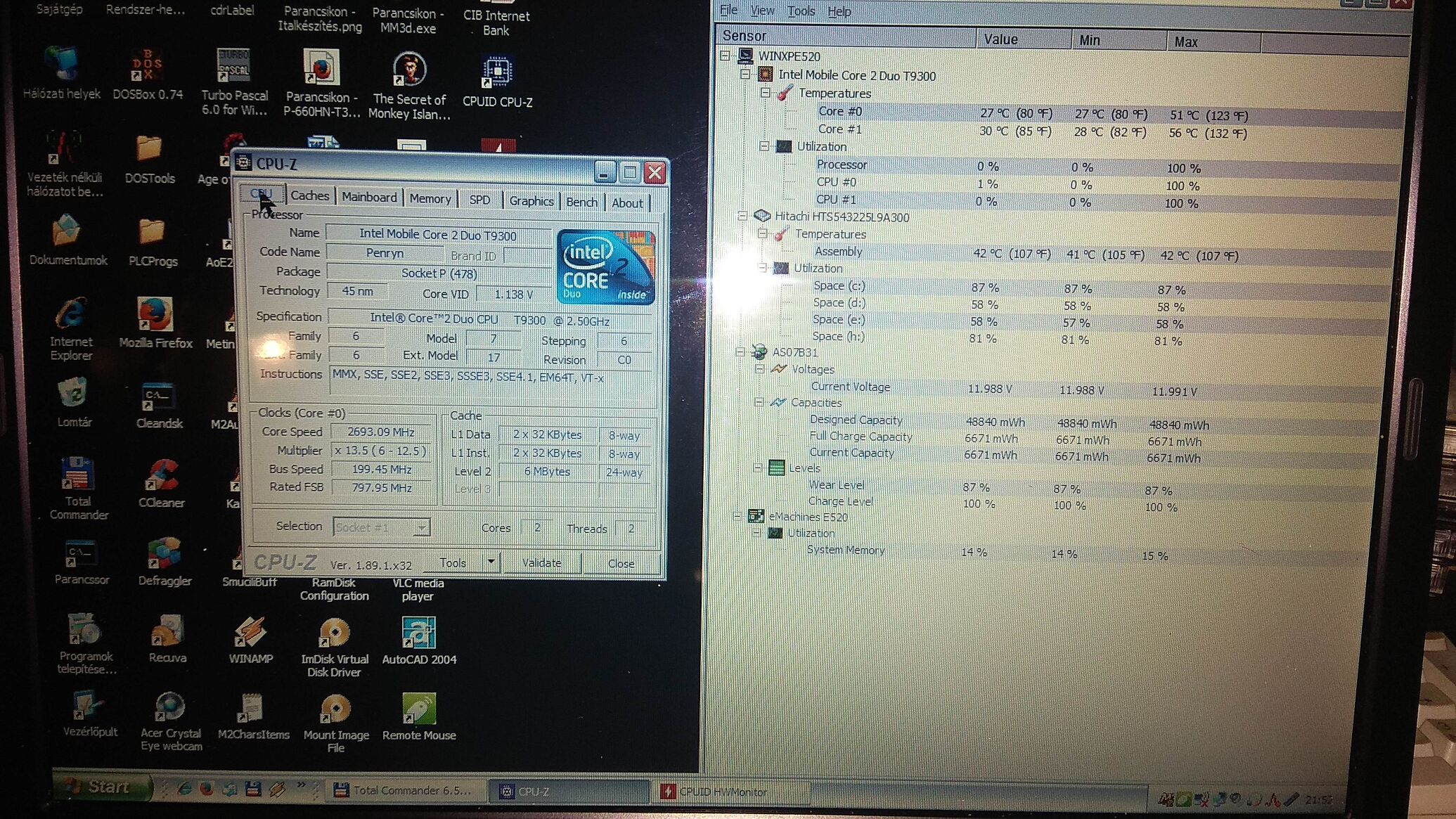Open the Selection Socket #1 dropdown
The height and width of the screenshot is (819, 1456).
(421, 527)
